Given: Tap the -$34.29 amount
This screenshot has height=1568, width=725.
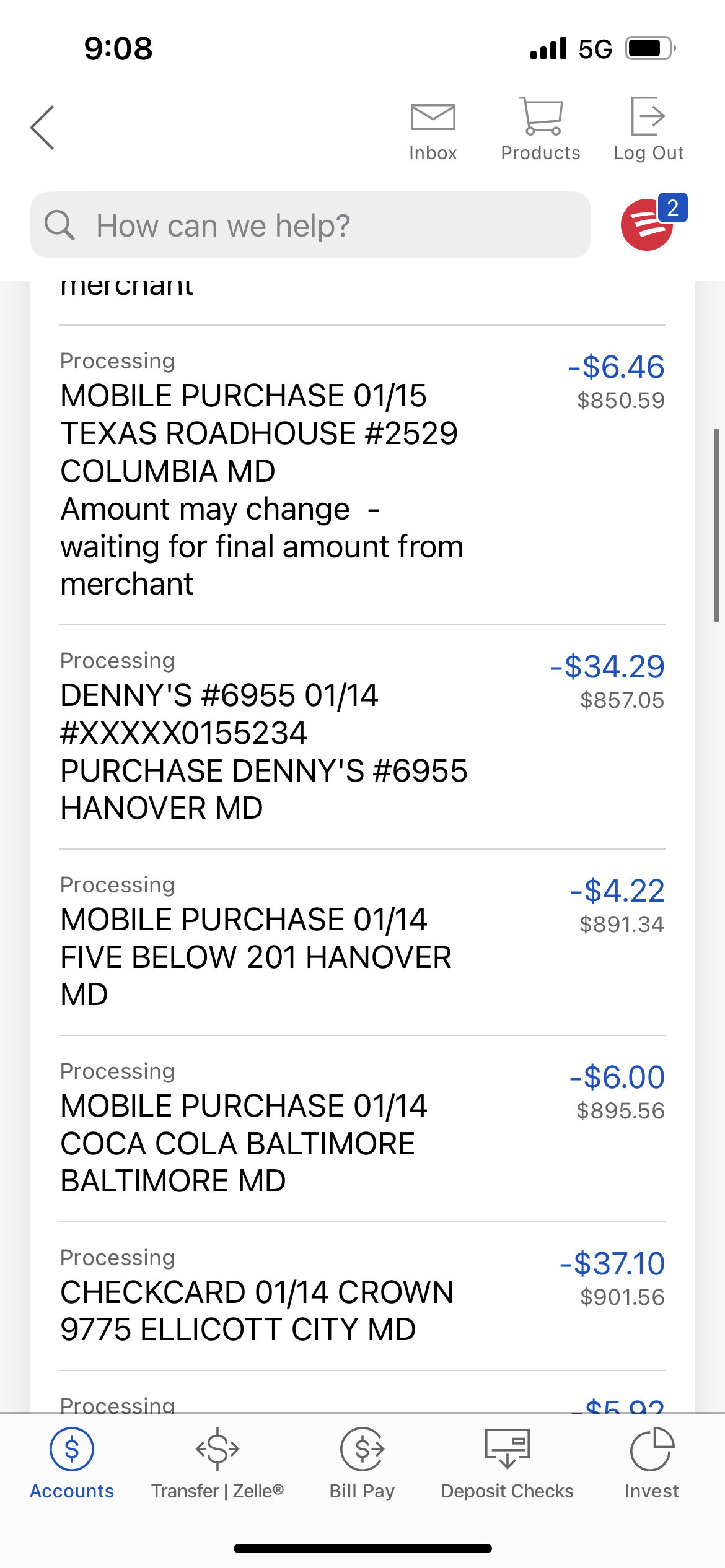Looking at the screenshot, I should coord(607,667).
